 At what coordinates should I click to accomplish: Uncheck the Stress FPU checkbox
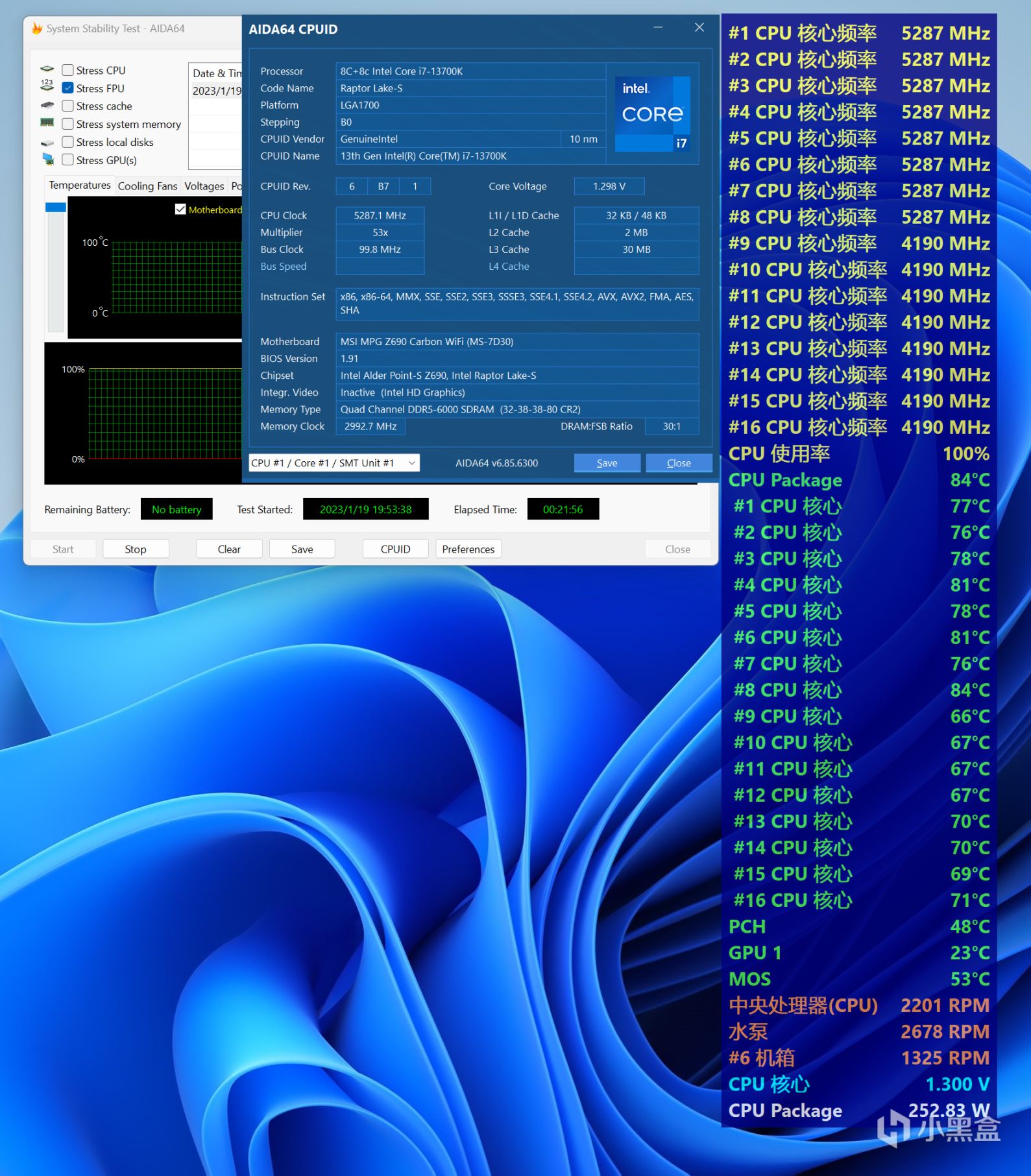point(67,88)
